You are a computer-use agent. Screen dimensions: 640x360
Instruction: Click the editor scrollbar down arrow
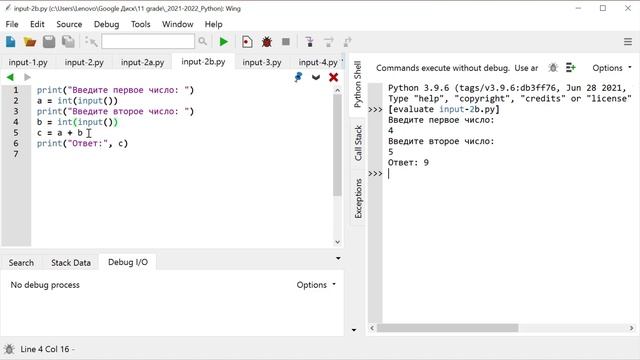pos(338,242)
